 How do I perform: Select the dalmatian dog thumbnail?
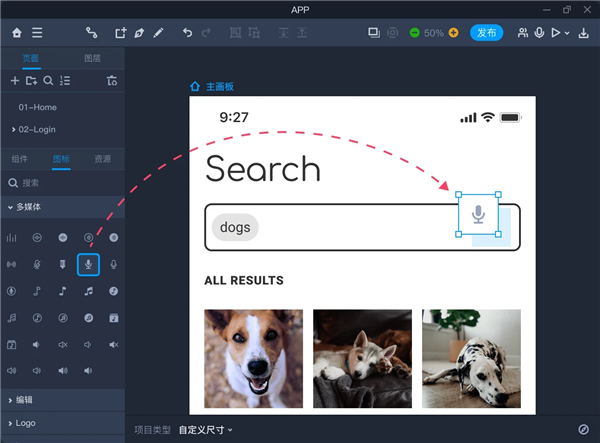tap(471, 359)
